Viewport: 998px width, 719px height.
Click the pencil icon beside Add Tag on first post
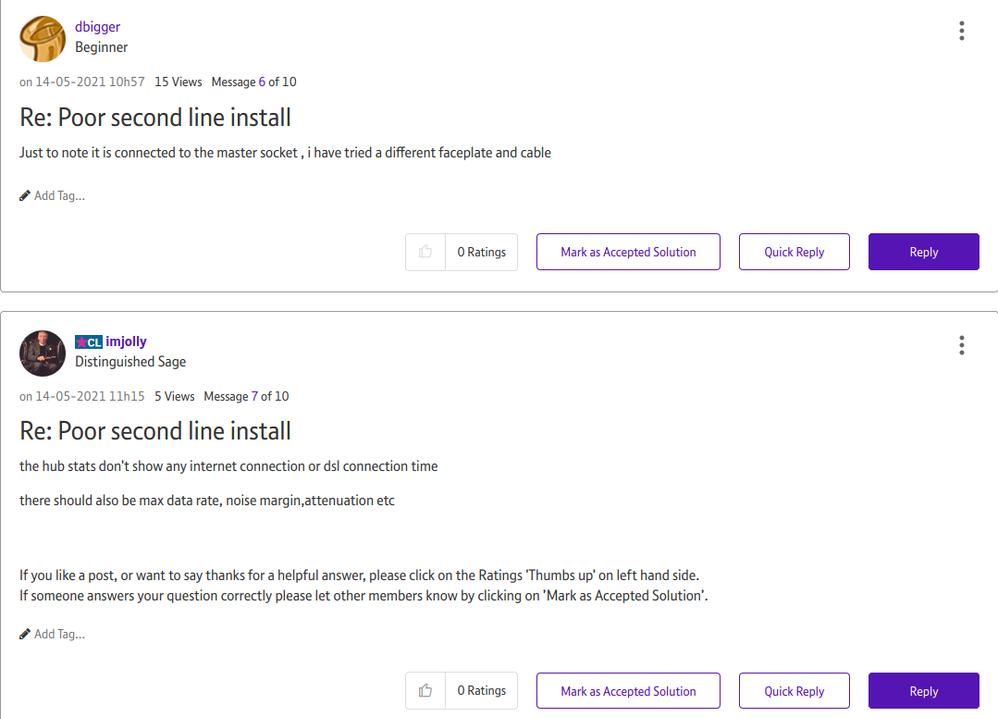24,195
